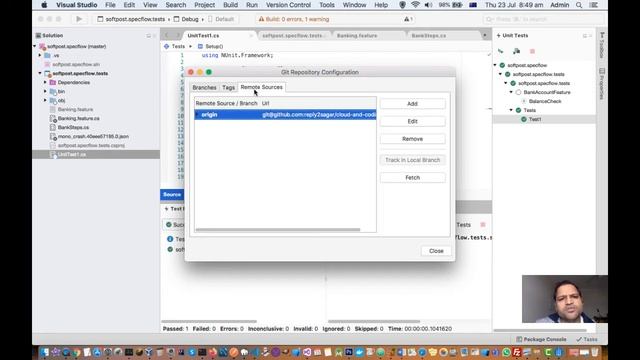Collapse the softpost.specflow solution node
This screenshot has width=640, height=360.
[x=35, y=47]
